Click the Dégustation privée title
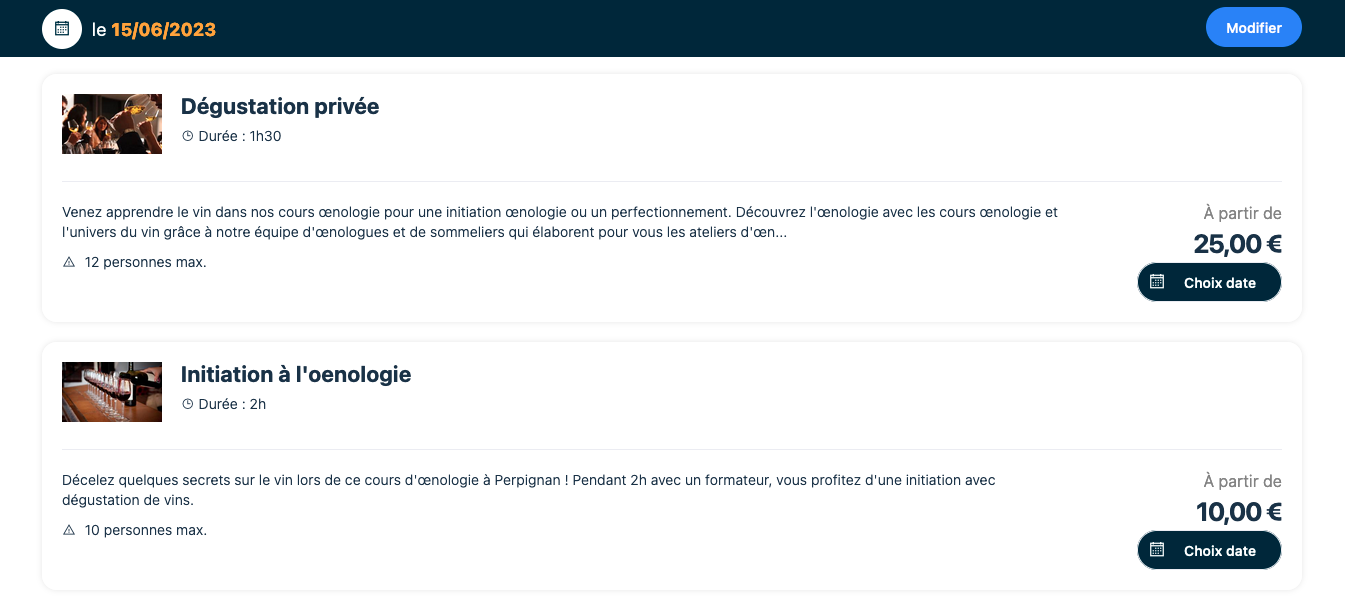This screenshot has height=602, width=1345. tap(280, 107)
